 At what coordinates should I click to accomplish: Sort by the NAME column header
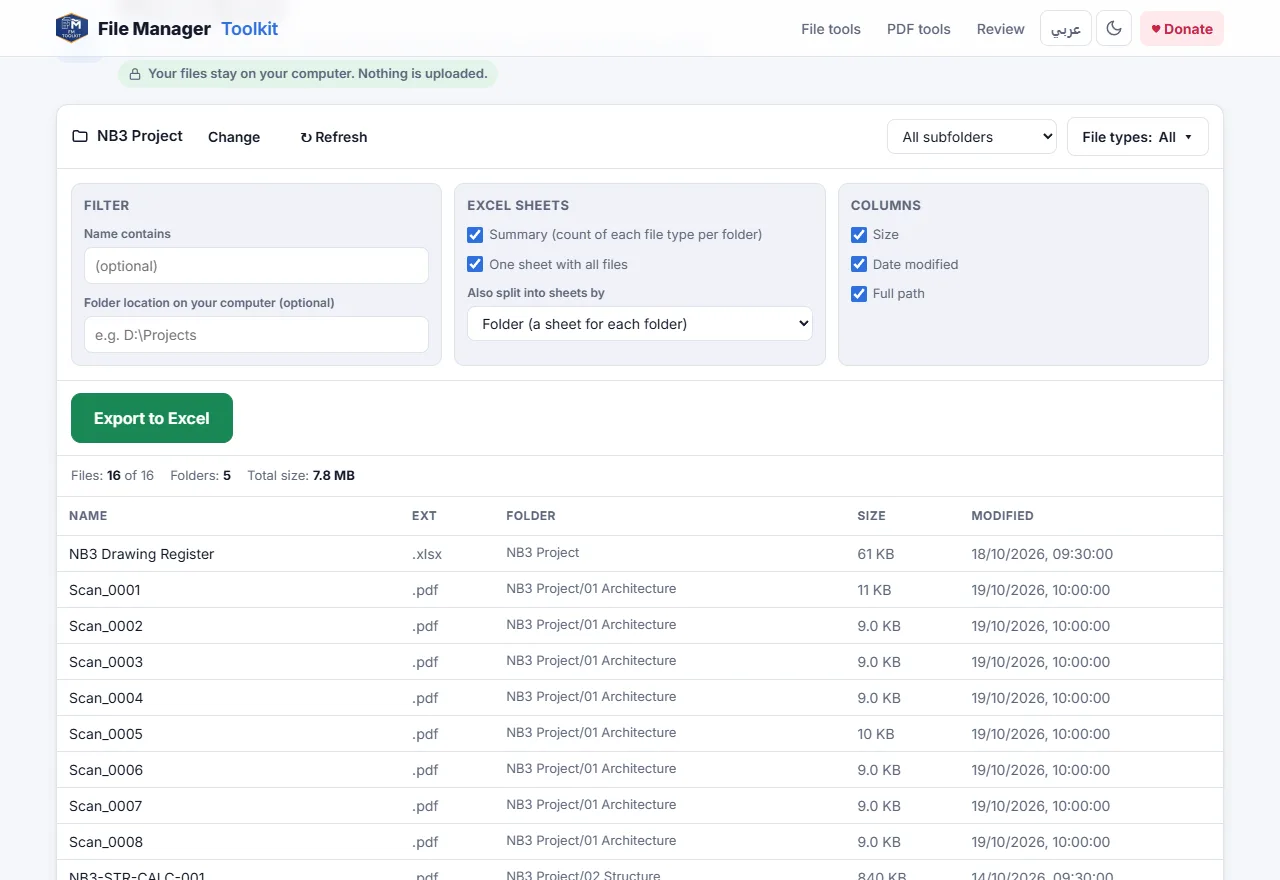point(88,516)
